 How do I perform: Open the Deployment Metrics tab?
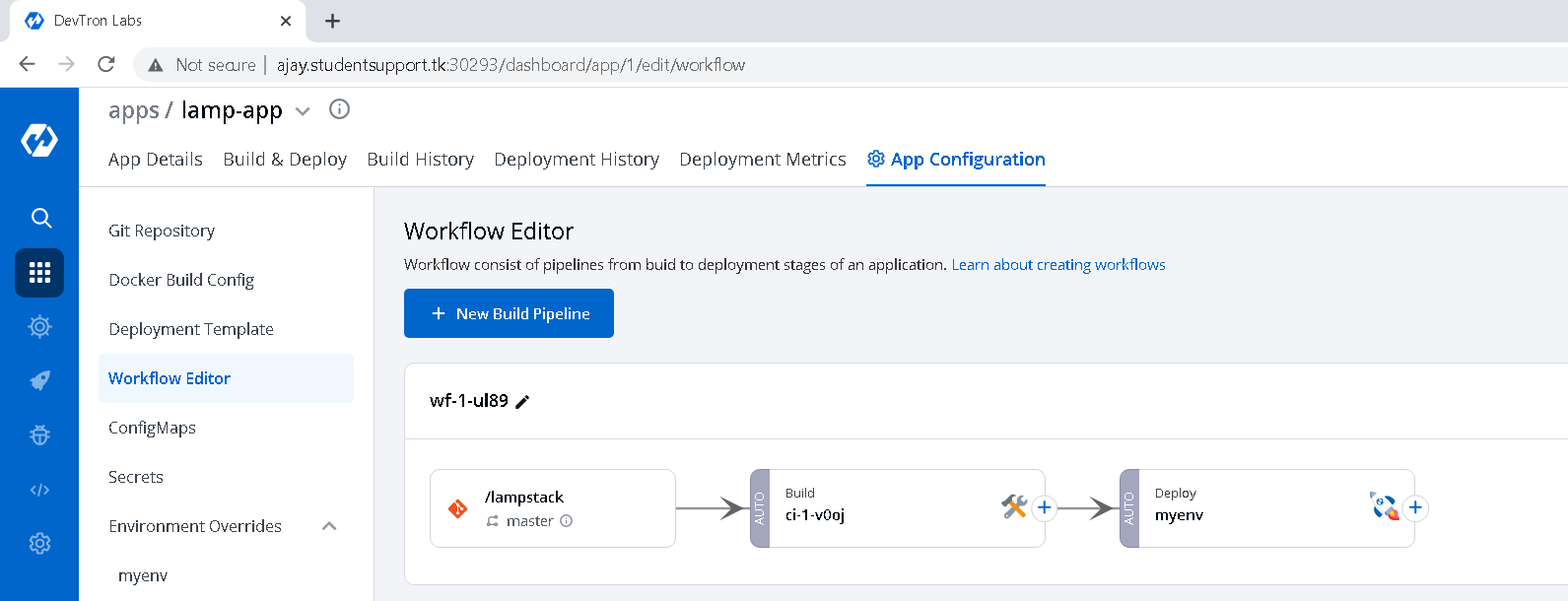click(x=762, y=160)
